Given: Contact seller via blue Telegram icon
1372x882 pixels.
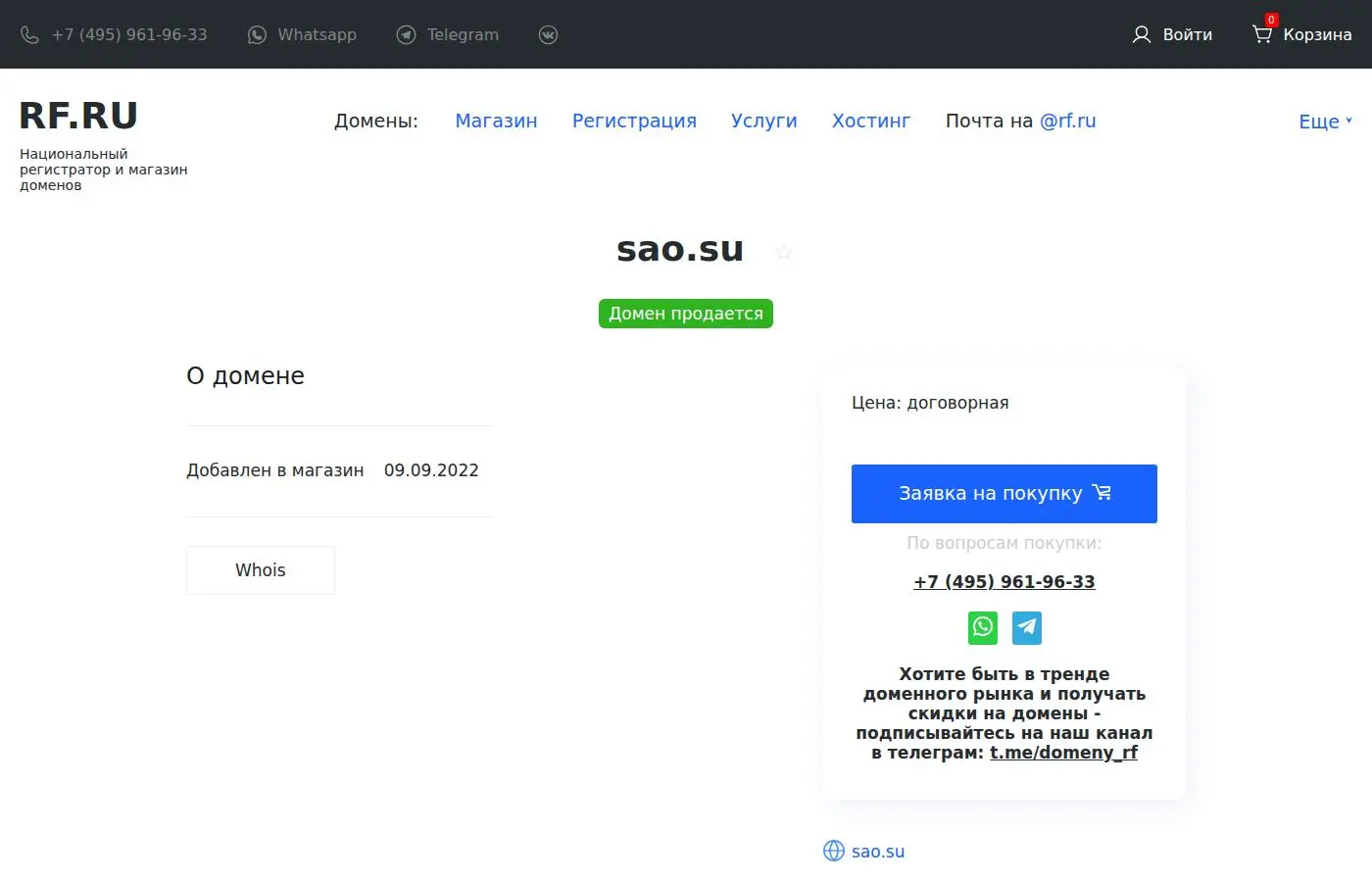Looking at the screenshot, I should click(x=1027, y=627).
